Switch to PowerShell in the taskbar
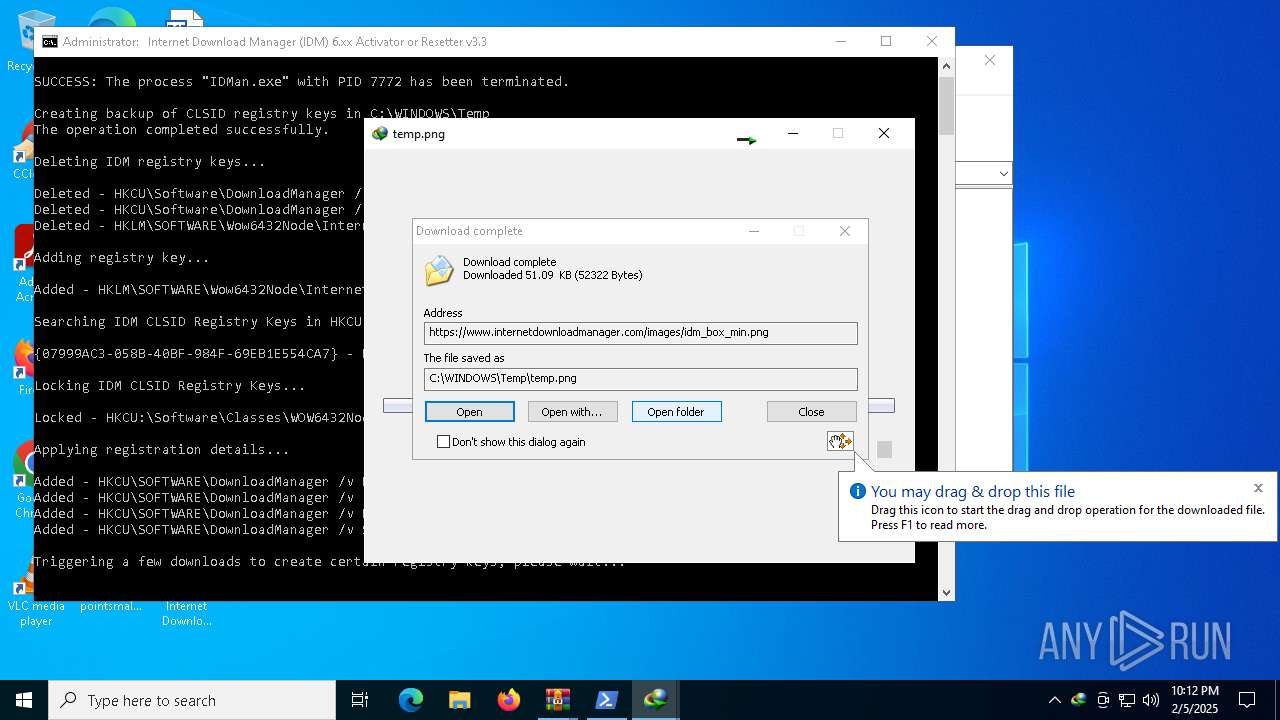1280x720 pixels. tap(606, 700)
